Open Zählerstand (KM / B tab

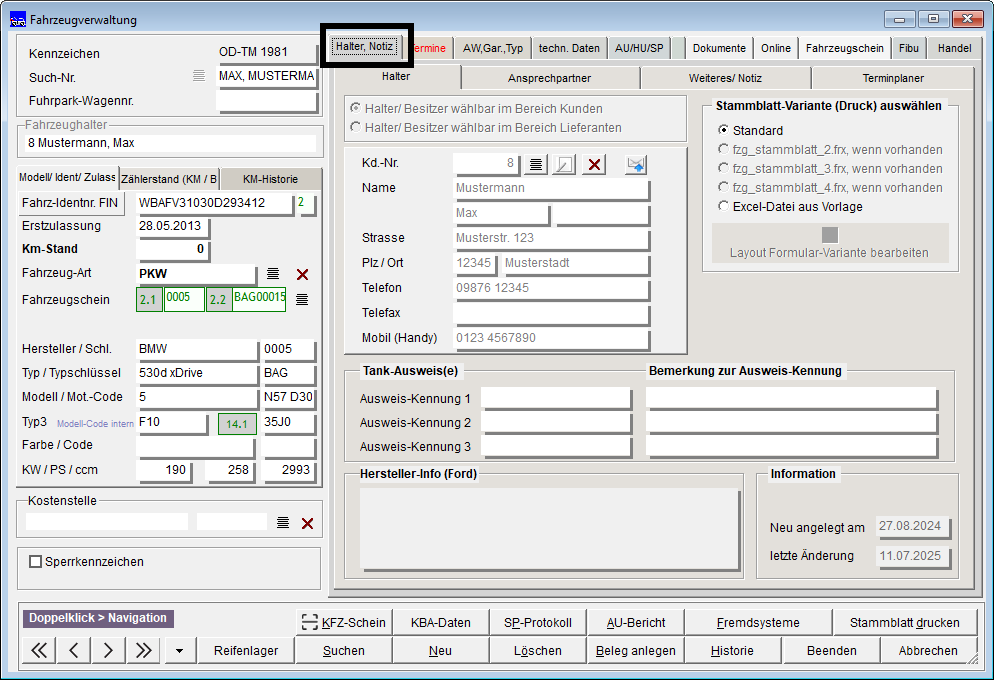tap(169, 179)
